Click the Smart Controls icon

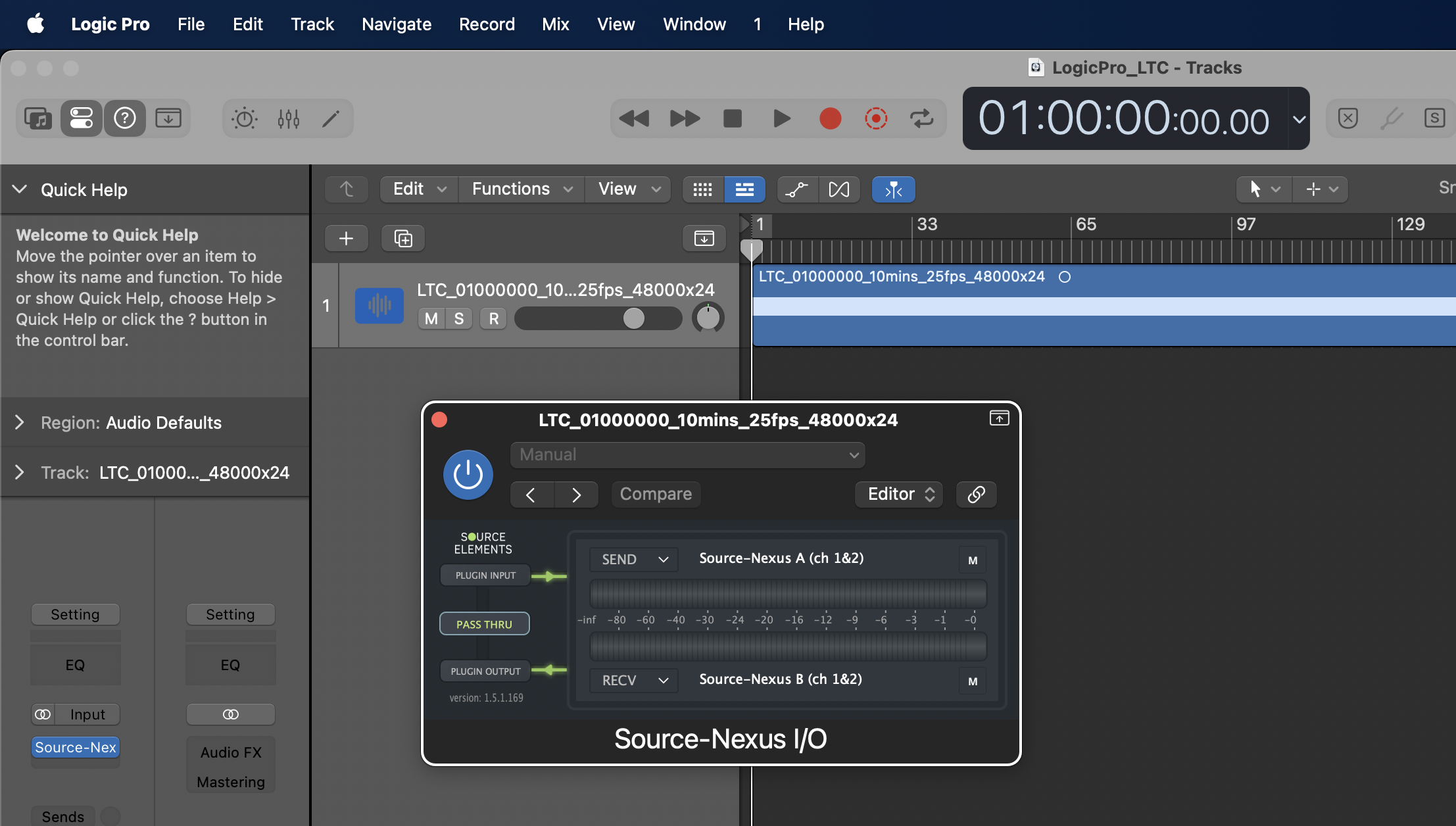244,118
